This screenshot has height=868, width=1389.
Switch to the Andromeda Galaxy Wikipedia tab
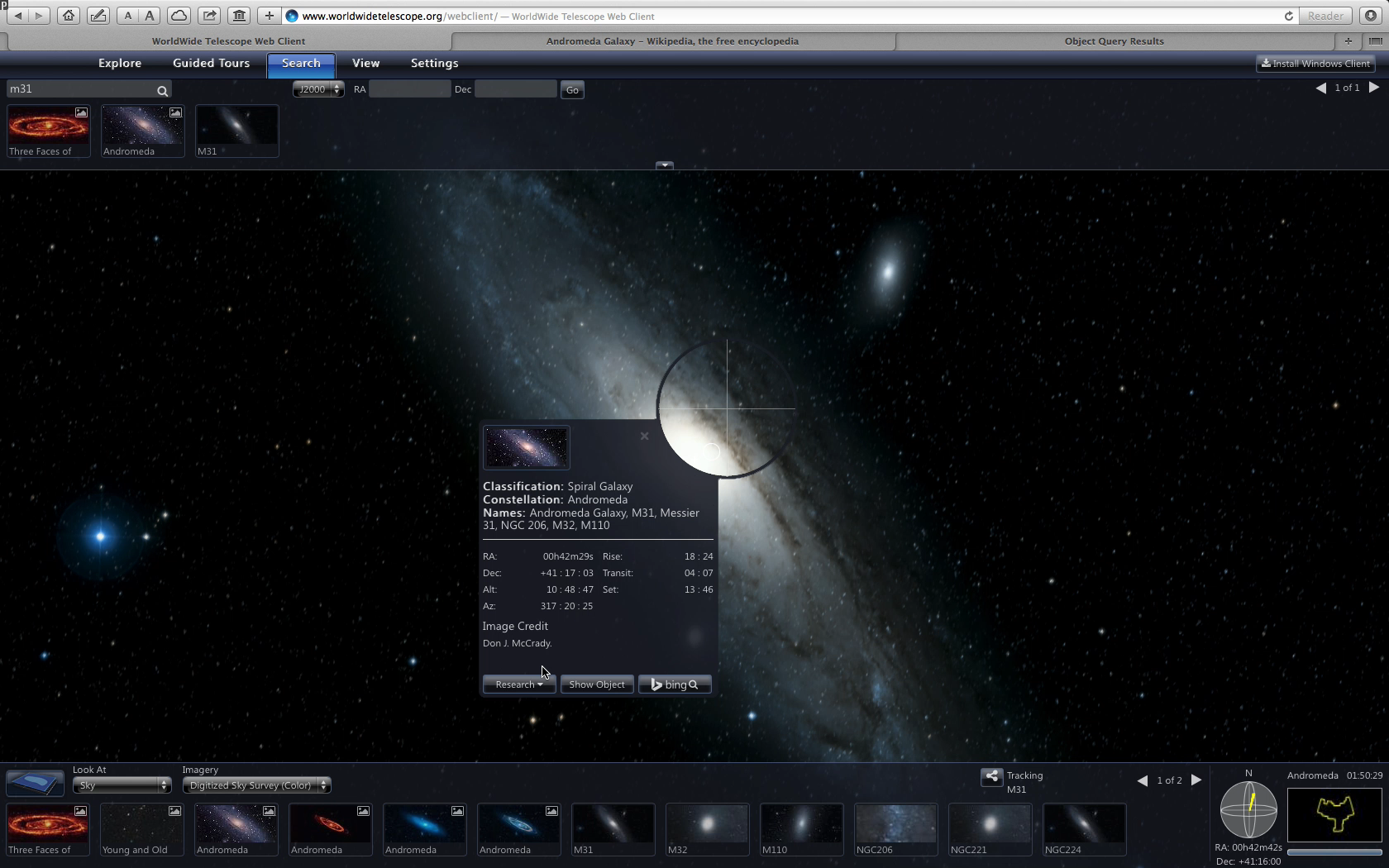click(x=672, y=41)
